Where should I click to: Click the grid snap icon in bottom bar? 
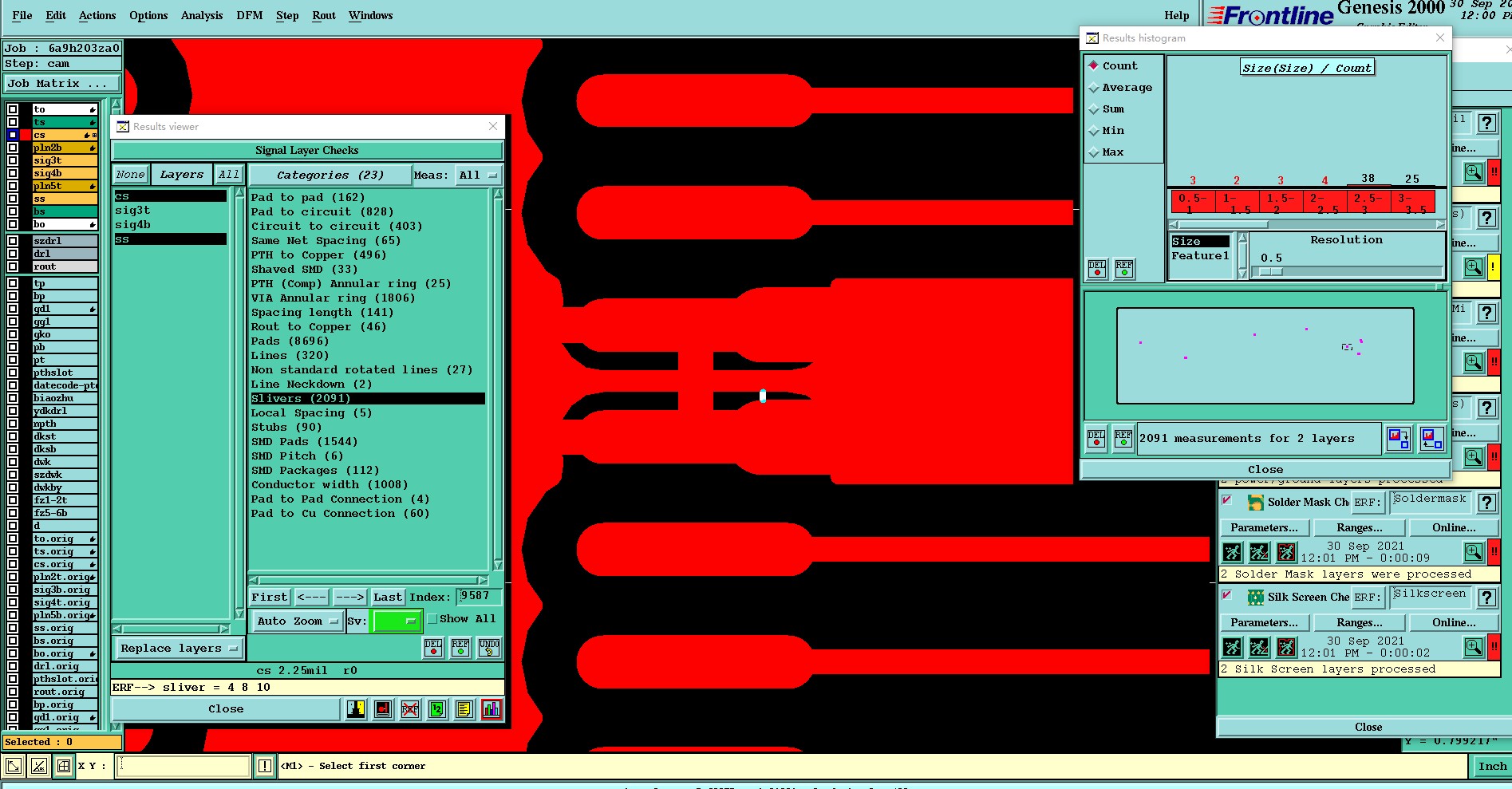[64, 767]
